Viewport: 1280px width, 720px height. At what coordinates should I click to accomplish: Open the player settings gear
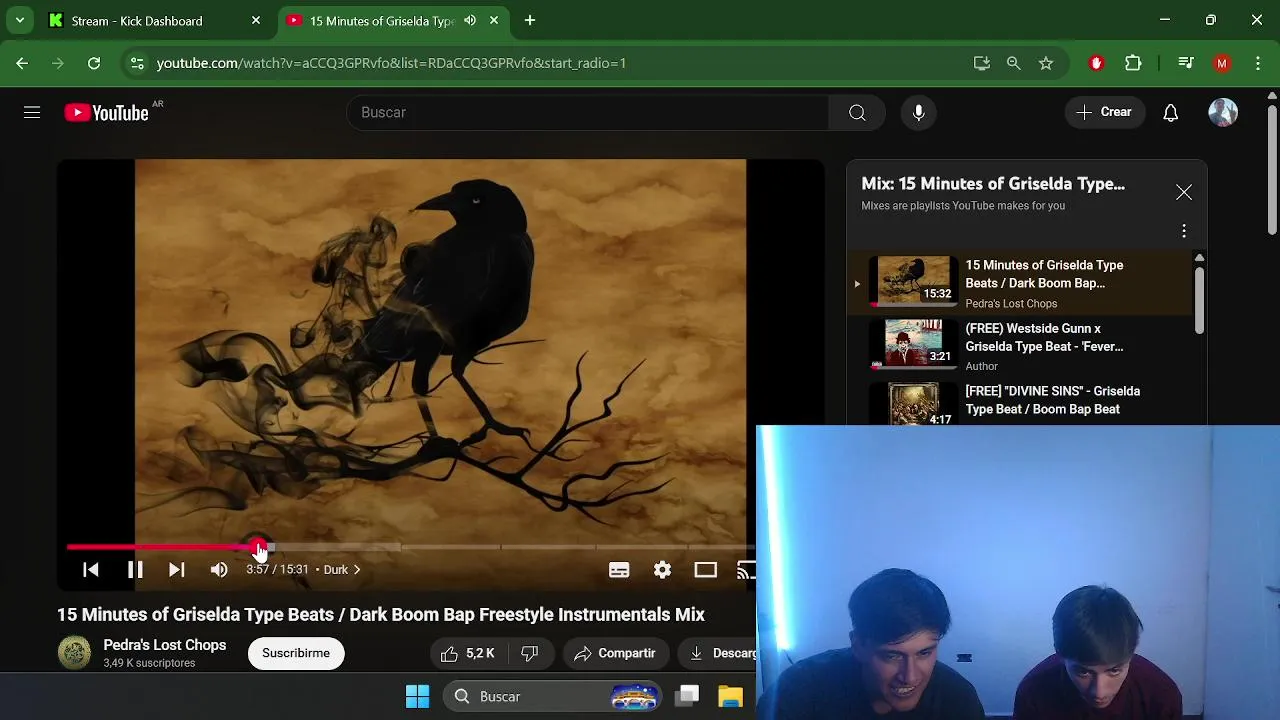pyautogui.click(x=662, y=570)
